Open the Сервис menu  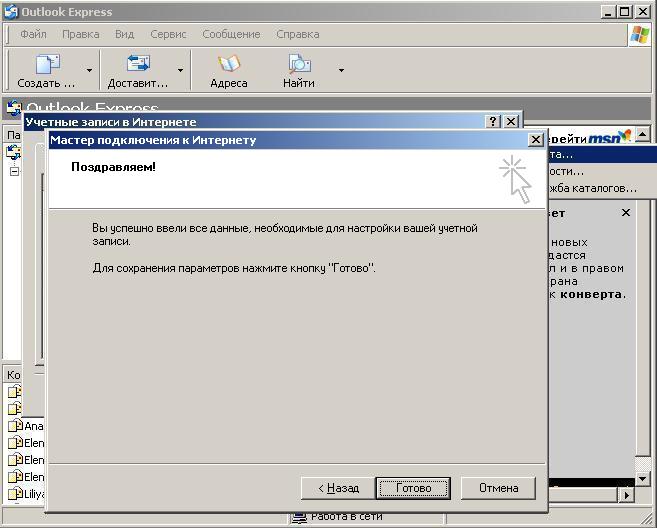point(168,34)
